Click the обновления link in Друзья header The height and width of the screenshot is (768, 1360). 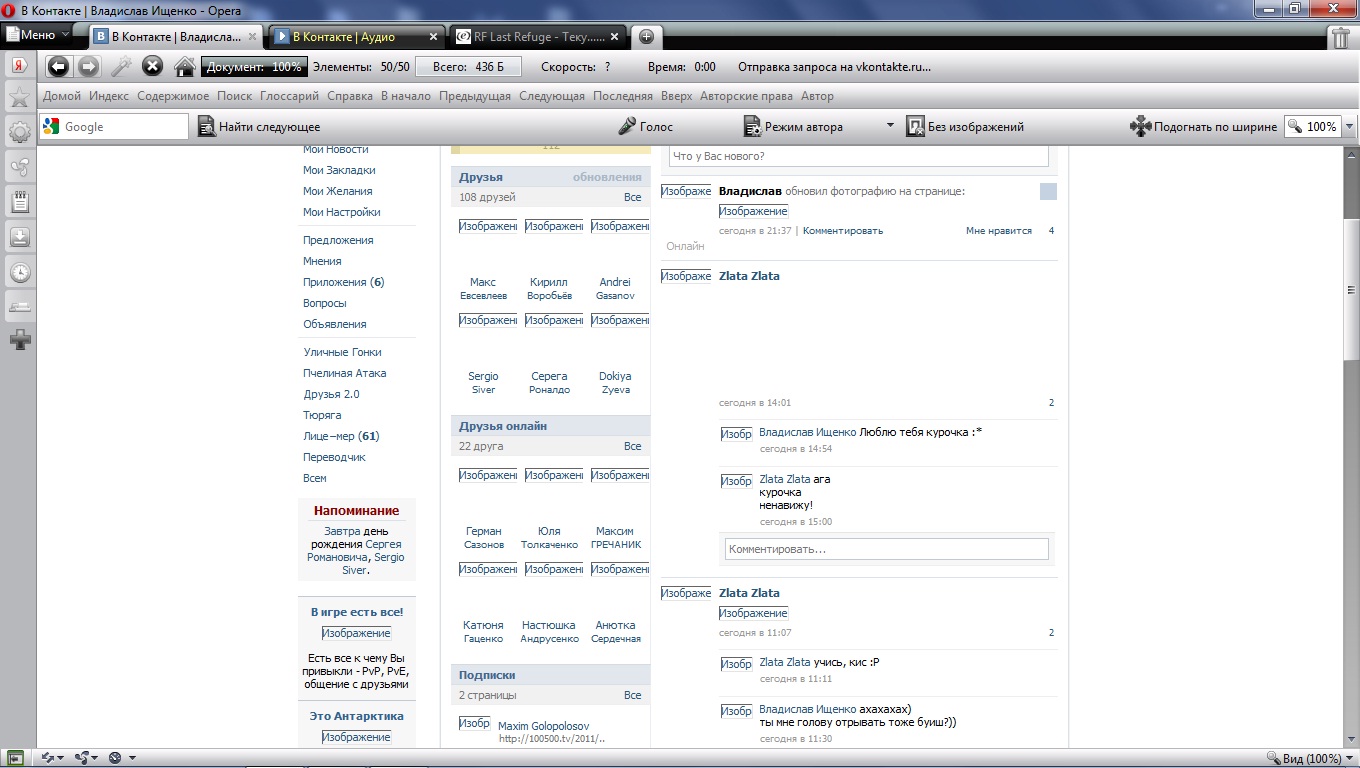click(607, 177)
